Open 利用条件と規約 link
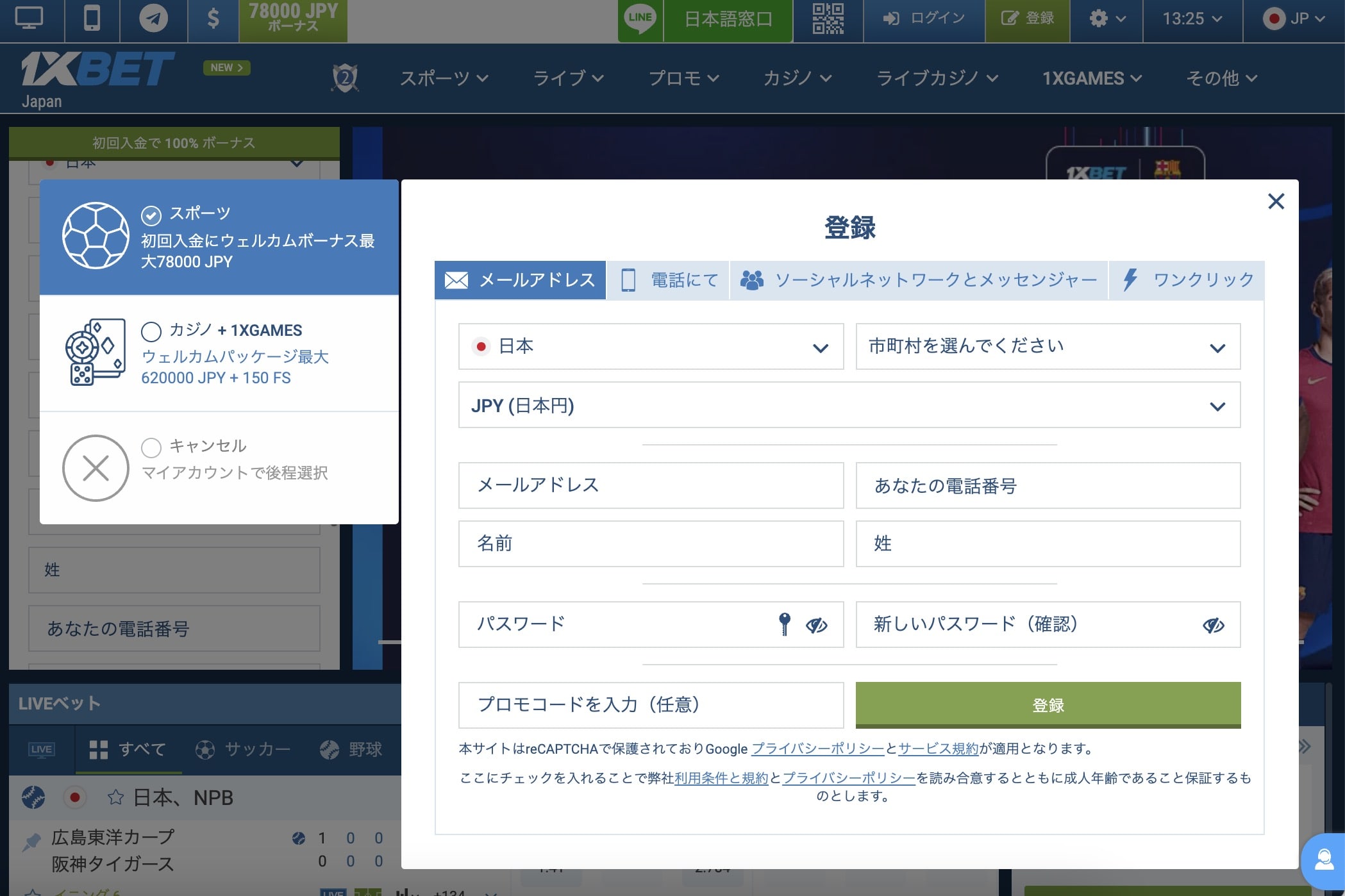 click(721, 778)
